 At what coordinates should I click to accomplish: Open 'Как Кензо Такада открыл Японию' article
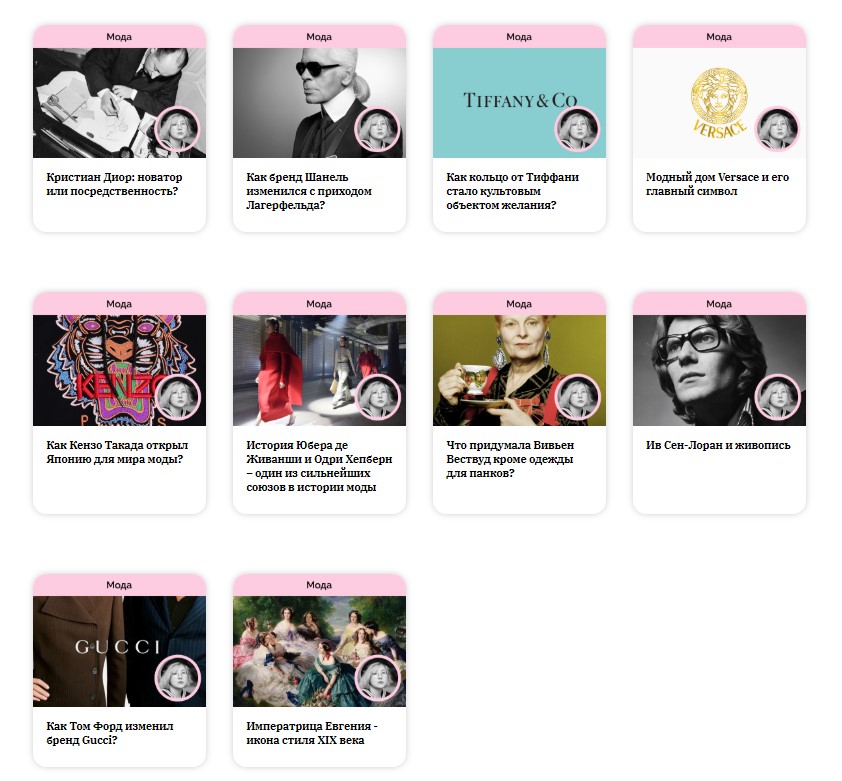point(117,452)
